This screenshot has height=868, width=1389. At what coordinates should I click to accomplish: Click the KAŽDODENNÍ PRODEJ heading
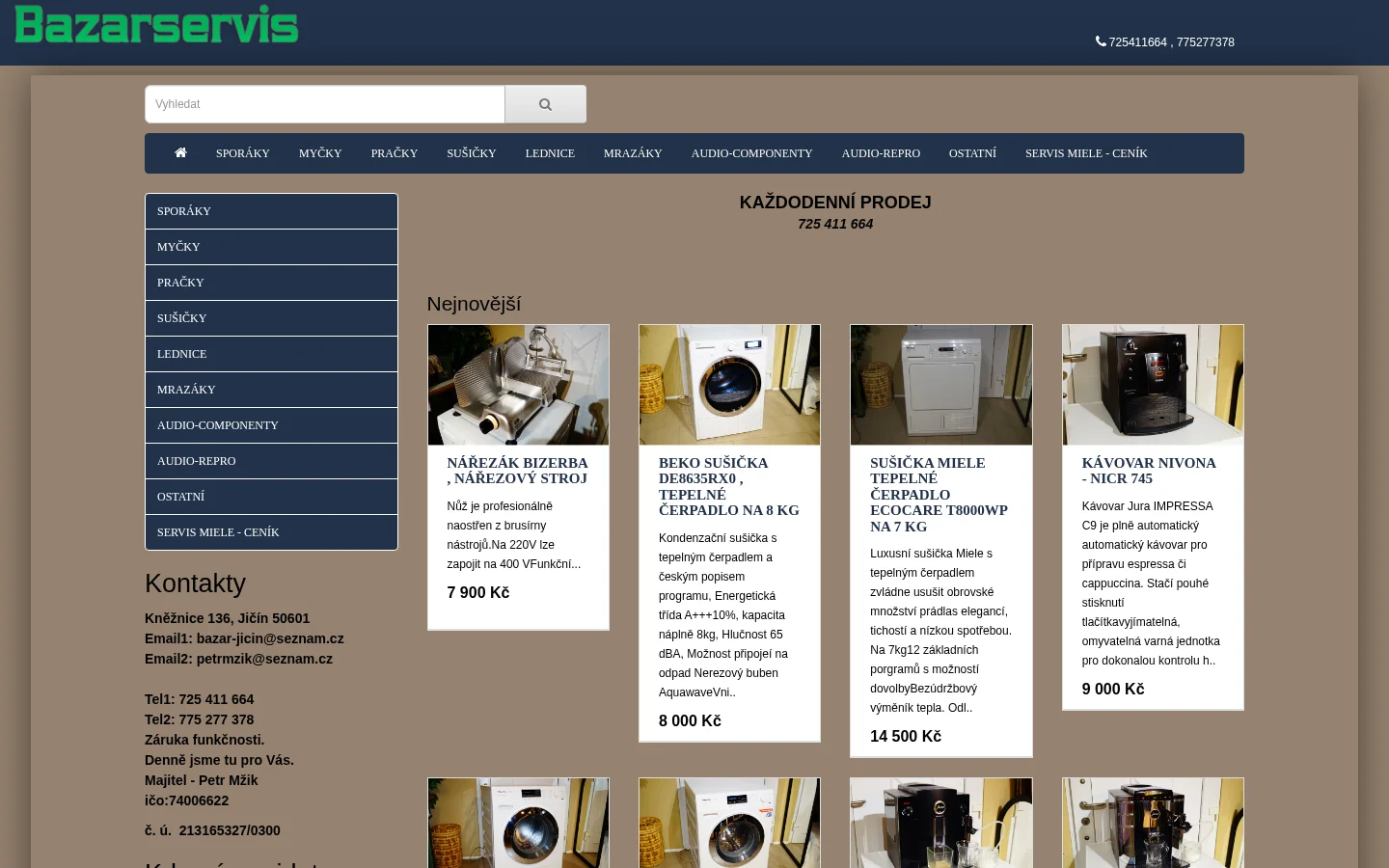pos(835,203)
